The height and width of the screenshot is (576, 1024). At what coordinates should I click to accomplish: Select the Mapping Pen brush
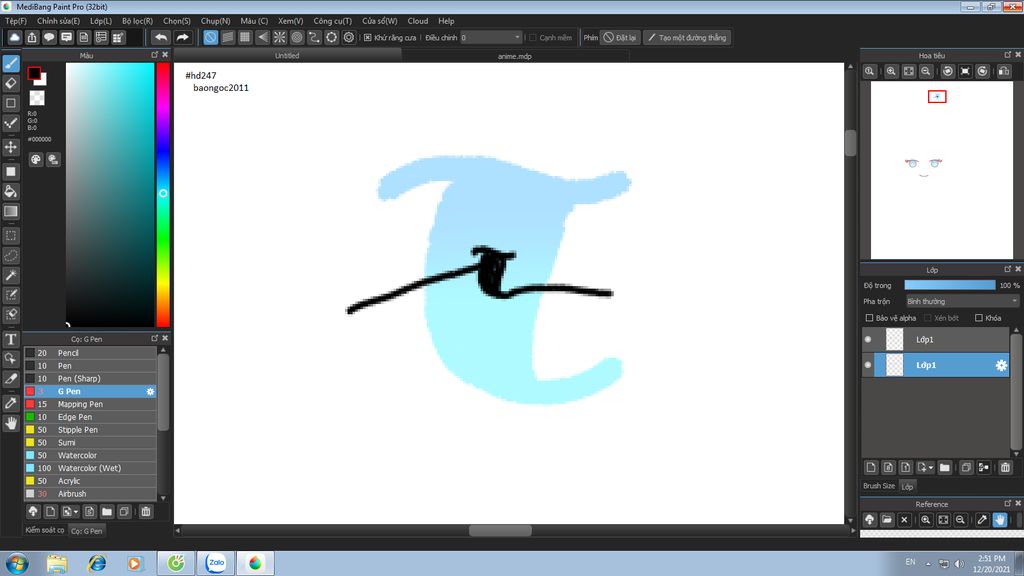[x=90, y=404]
